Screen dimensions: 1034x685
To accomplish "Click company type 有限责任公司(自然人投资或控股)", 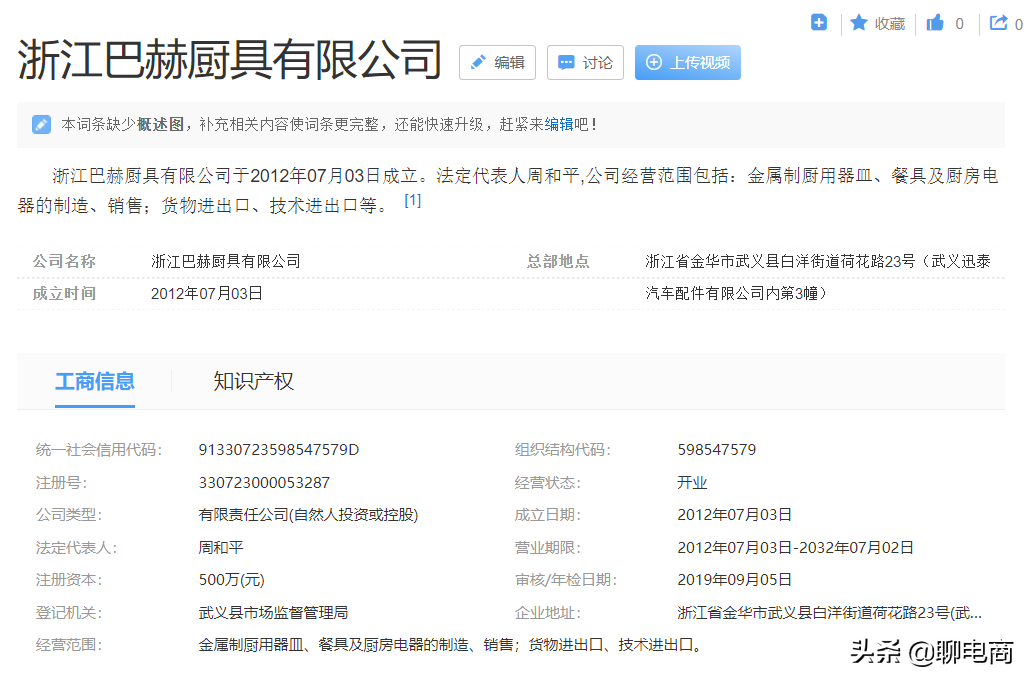I will [308, 515].
